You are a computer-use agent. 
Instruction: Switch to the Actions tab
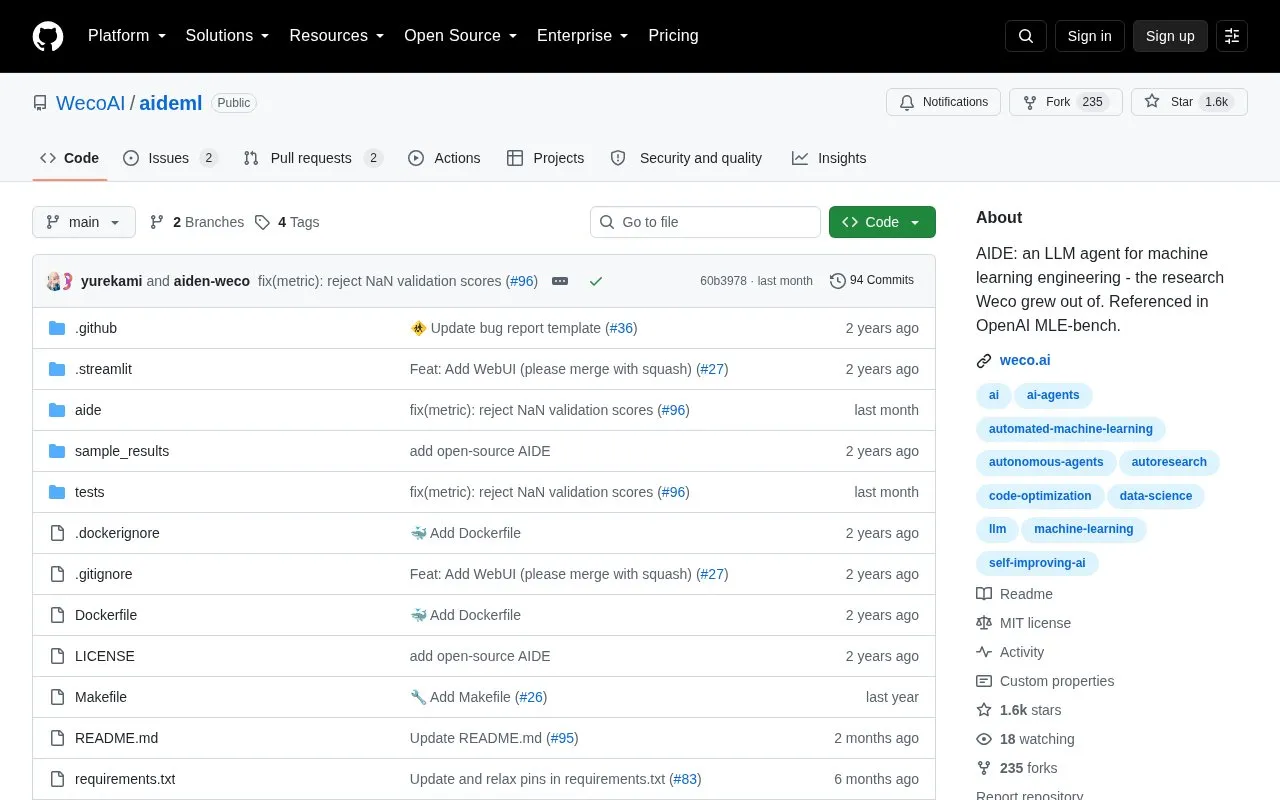point(444,158)
